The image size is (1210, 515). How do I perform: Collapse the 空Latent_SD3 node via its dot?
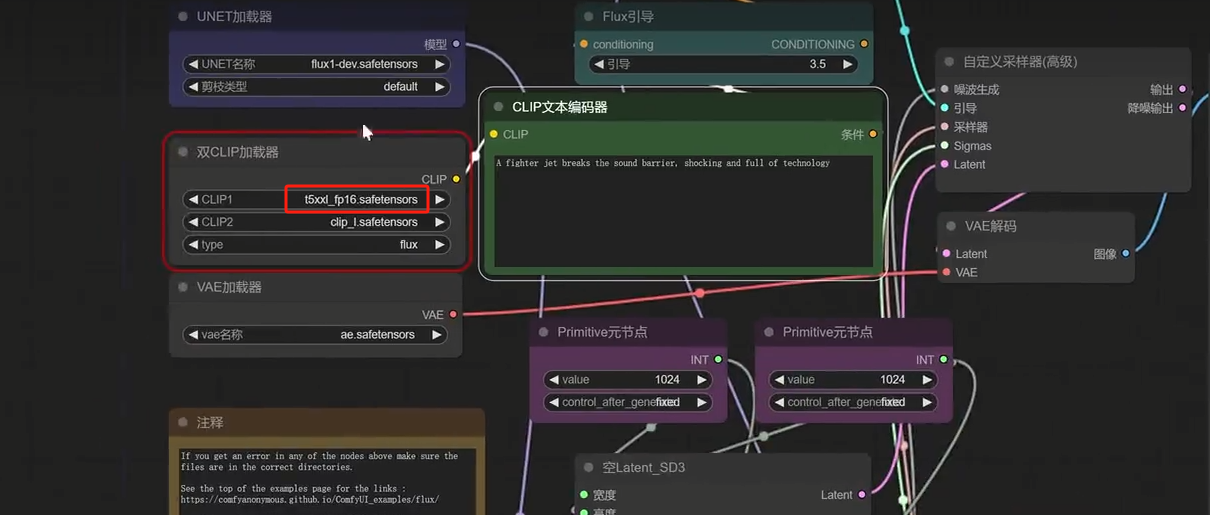(x=589, y=467)
